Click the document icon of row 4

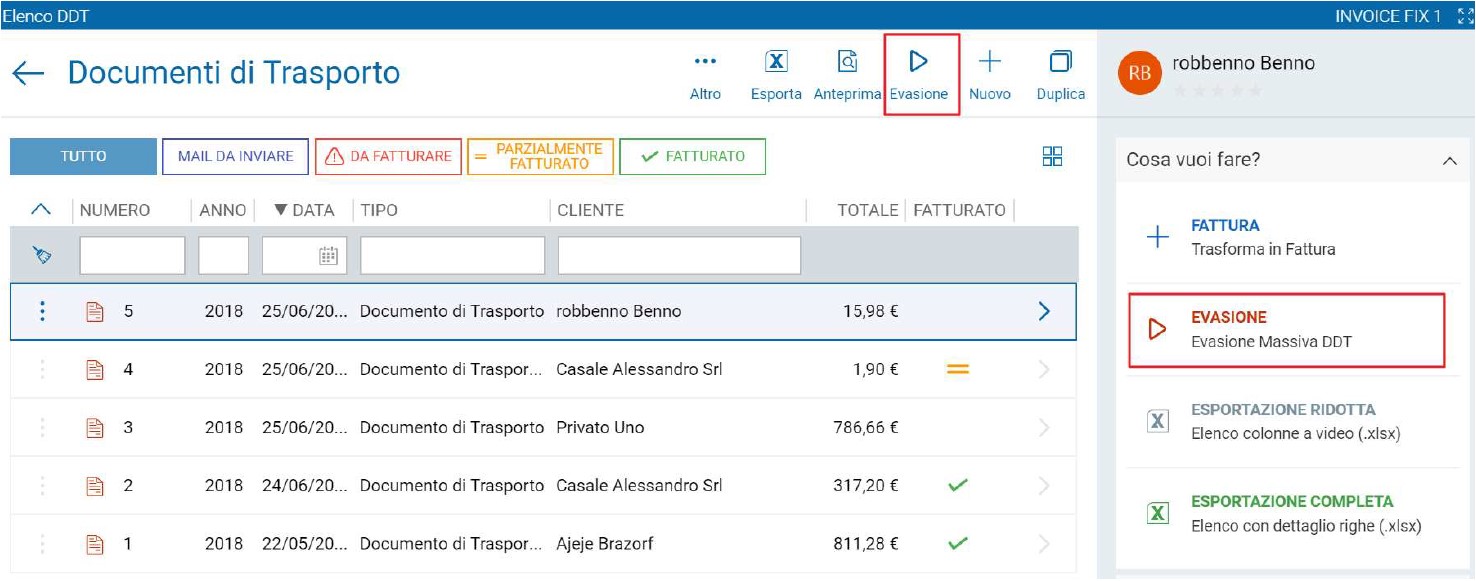tap(96, 370)
